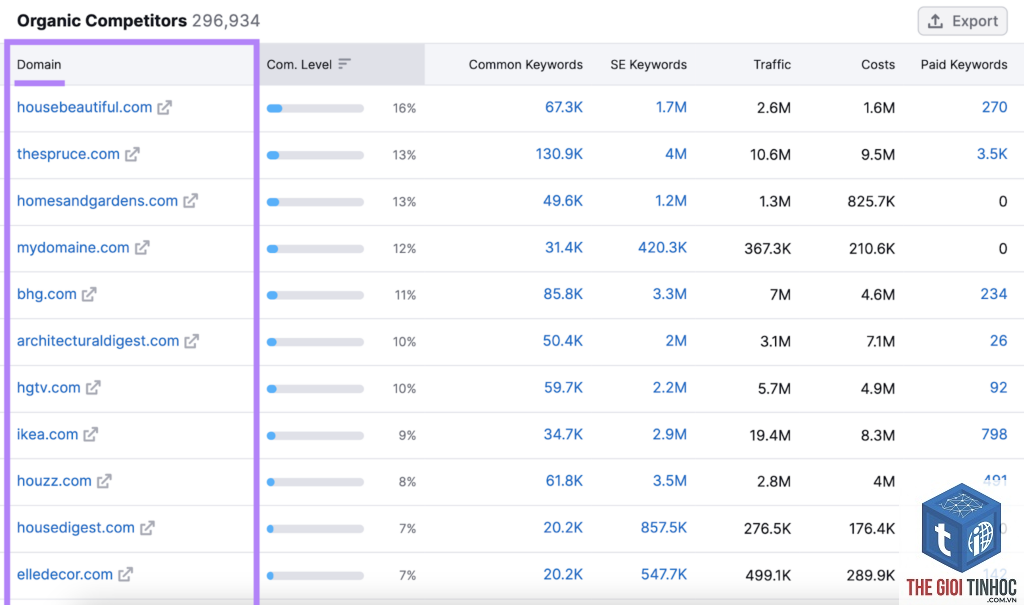Open 420.3K SE keywords for mydomaine.com
1024x605 pixels.
tap(663, 248)
